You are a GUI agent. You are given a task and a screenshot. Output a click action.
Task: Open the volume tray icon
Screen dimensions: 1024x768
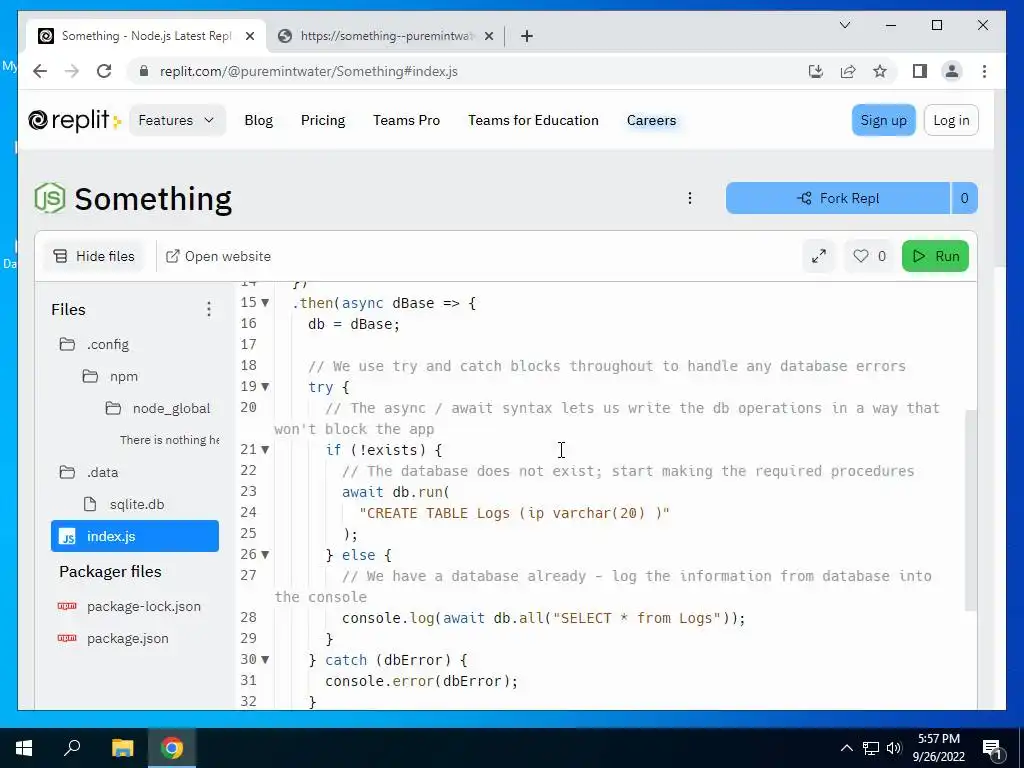point(894,748)
